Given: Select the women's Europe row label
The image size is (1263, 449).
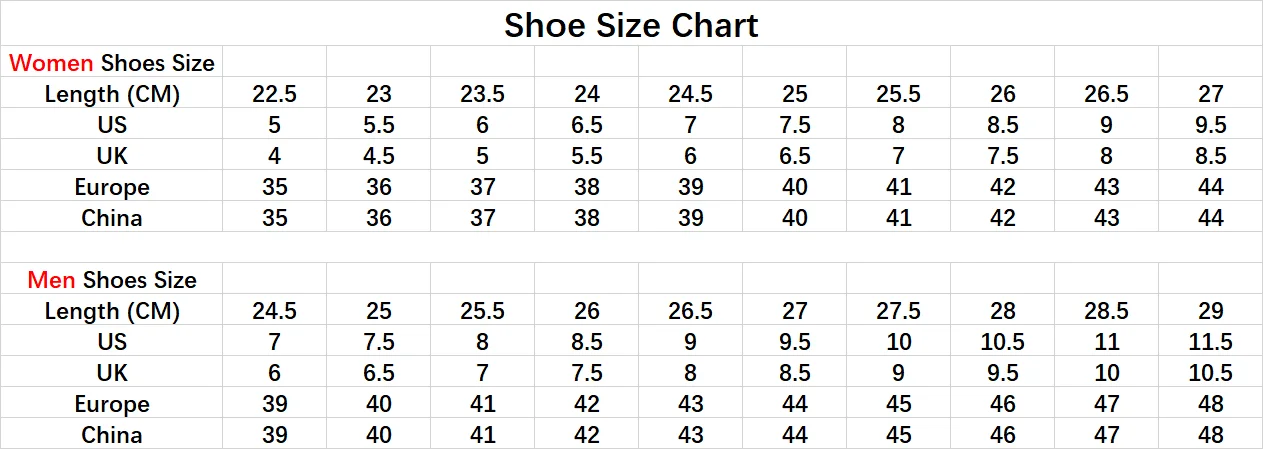Looking at the screenshot, I should [112, 187].
